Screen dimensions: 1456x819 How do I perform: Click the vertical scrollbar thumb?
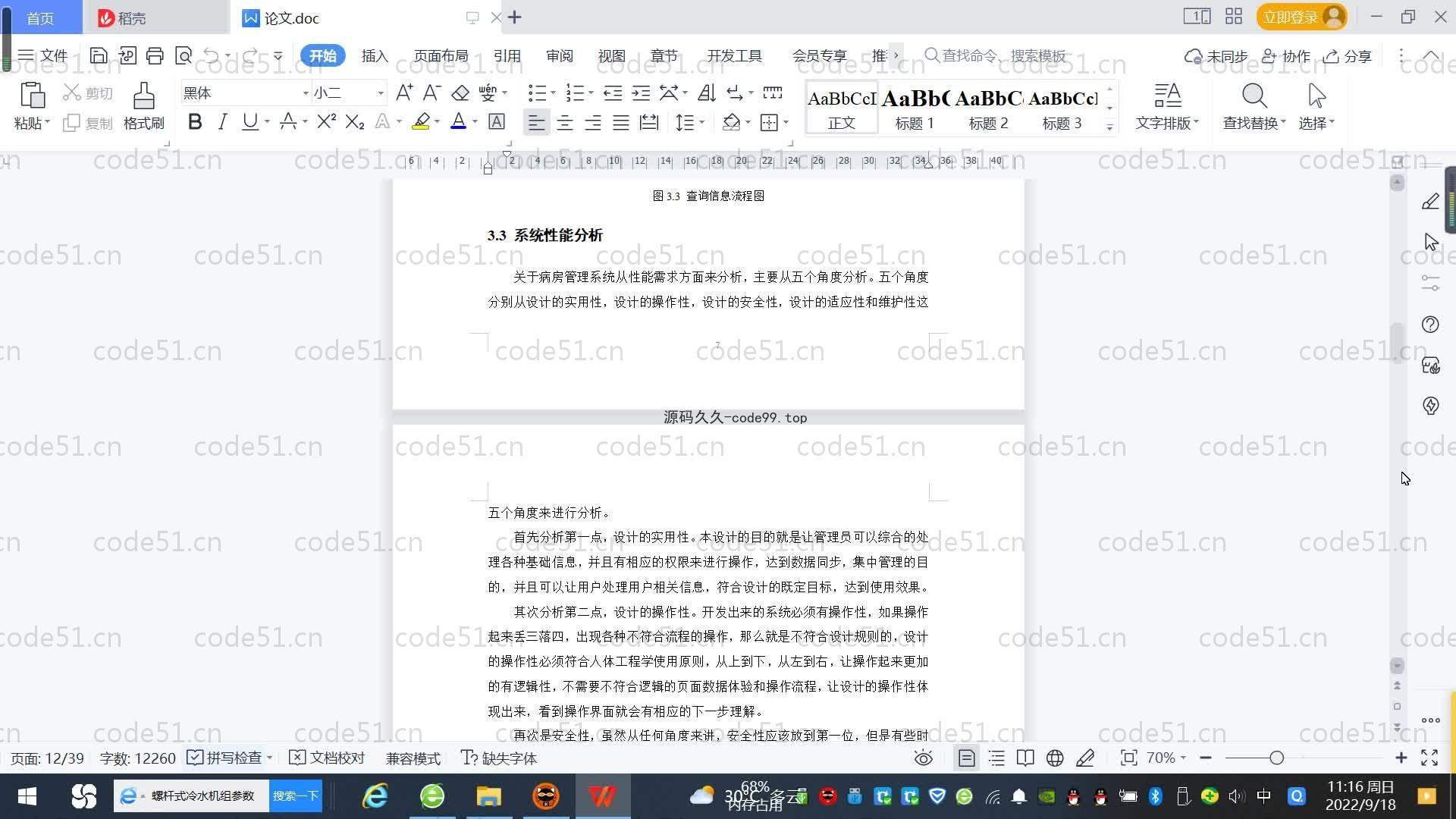1397,344
